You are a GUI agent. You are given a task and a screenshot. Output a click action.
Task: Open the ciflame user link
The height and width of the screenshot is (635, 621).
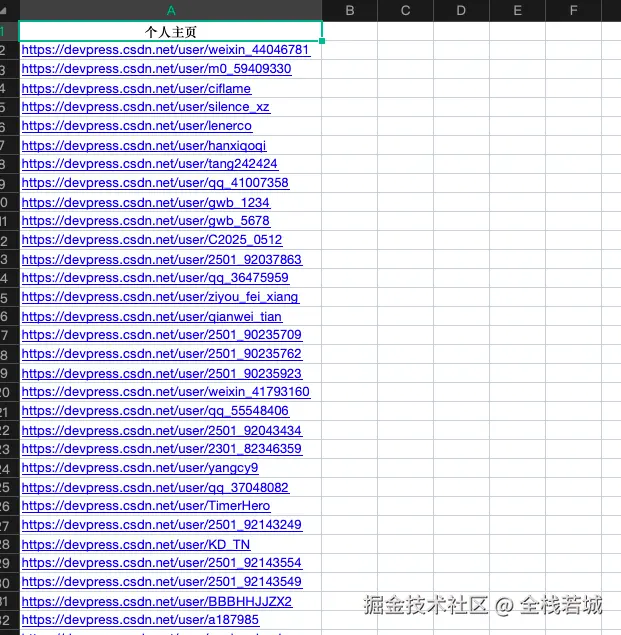tap(137, 88)
